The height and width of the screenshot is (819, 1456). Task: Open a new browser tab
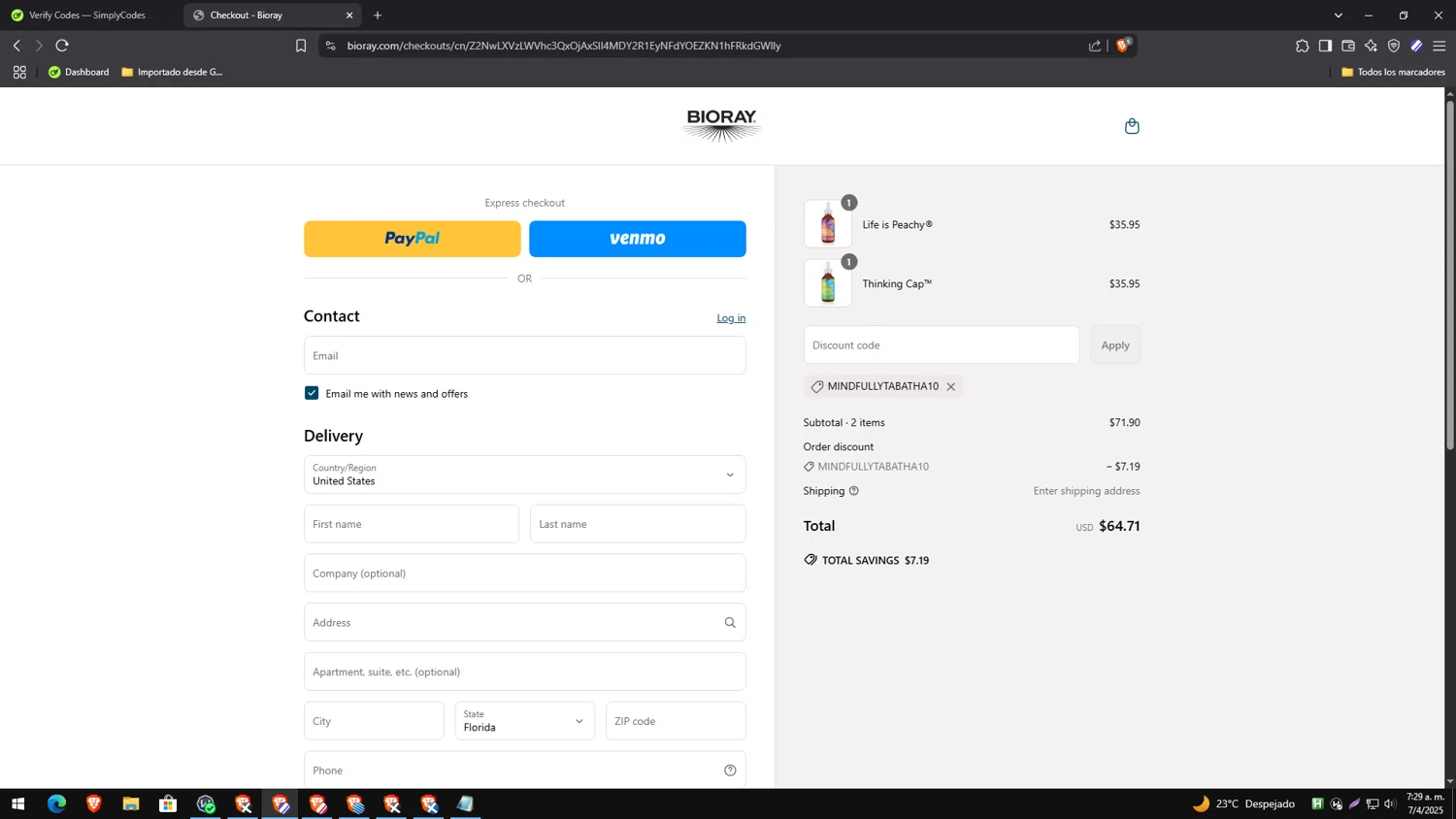click(x=378, y=16)
